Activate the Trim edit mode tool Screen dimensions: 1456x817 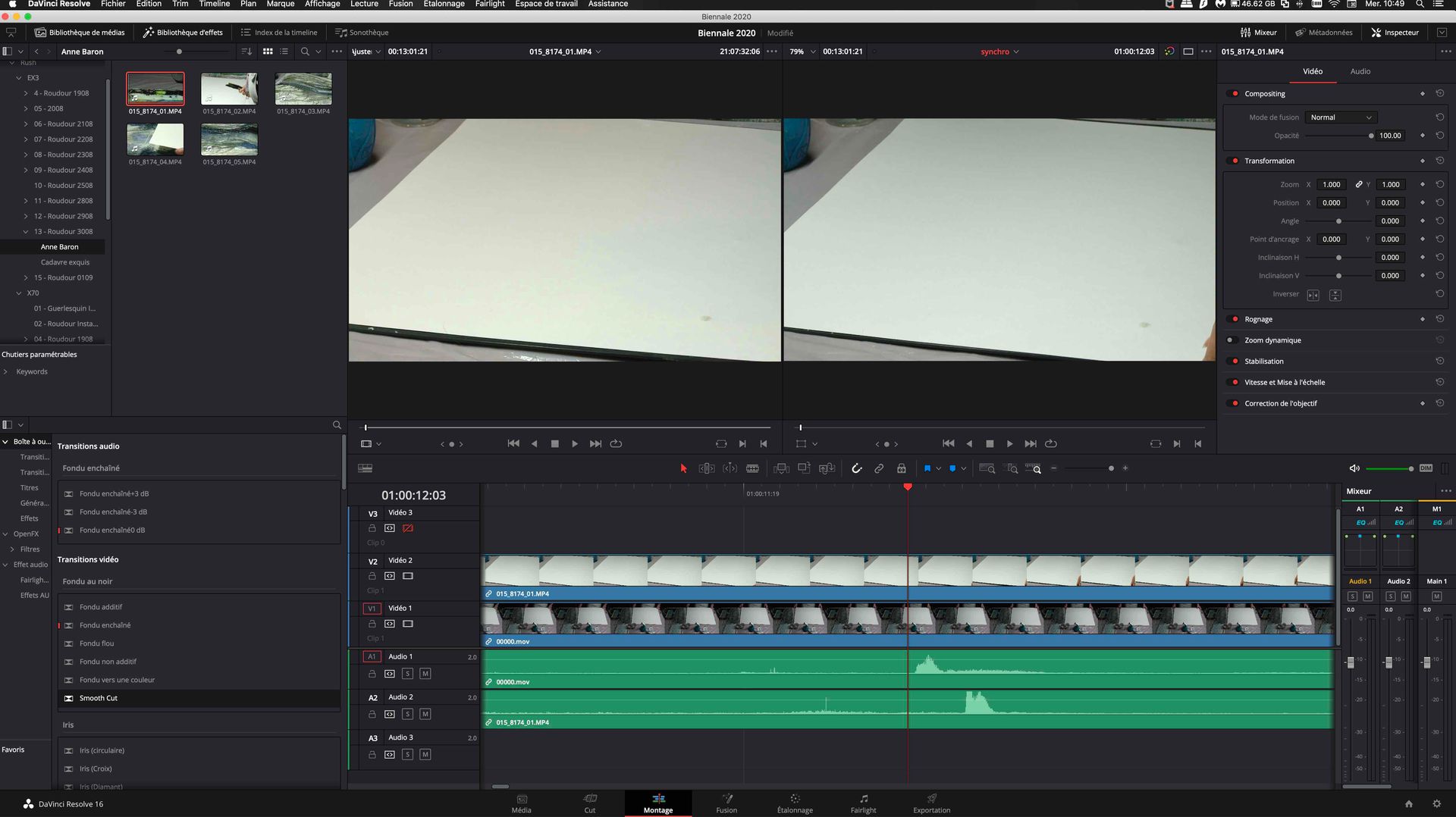(707, 468)
